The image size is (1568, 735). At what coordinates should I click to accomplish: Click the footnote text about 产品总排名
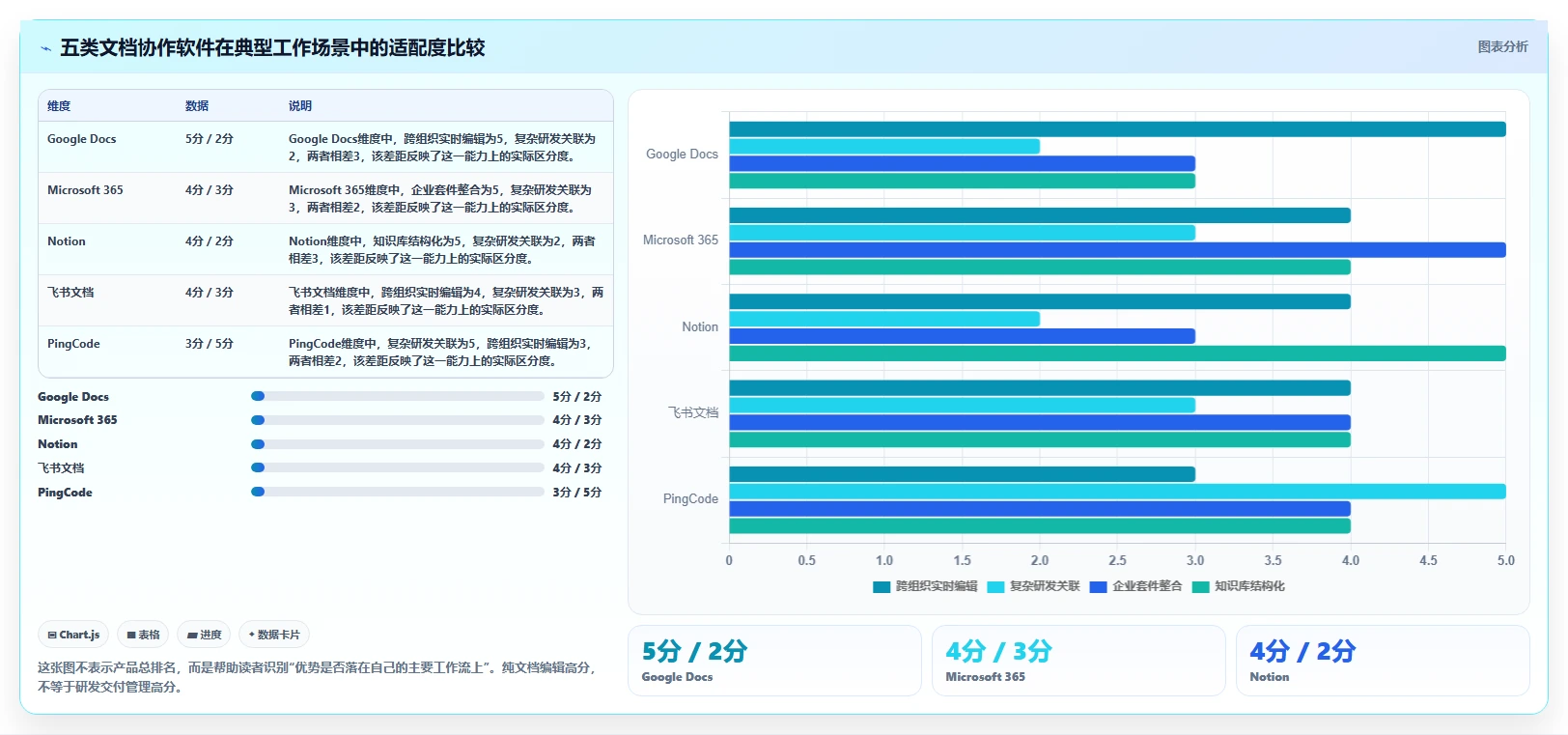point(319,677)
